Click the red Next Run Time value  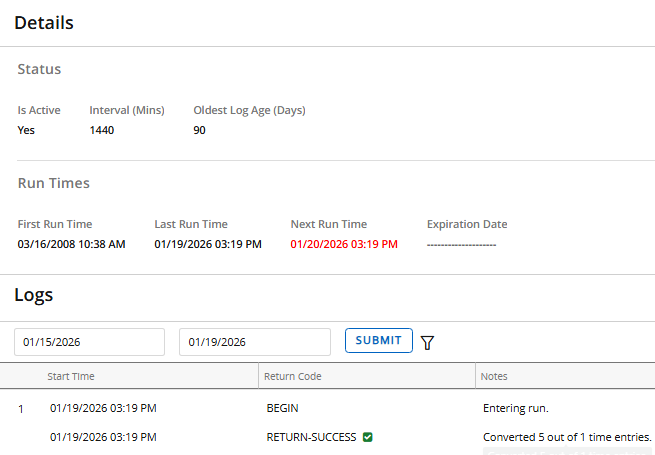(343, 244)
